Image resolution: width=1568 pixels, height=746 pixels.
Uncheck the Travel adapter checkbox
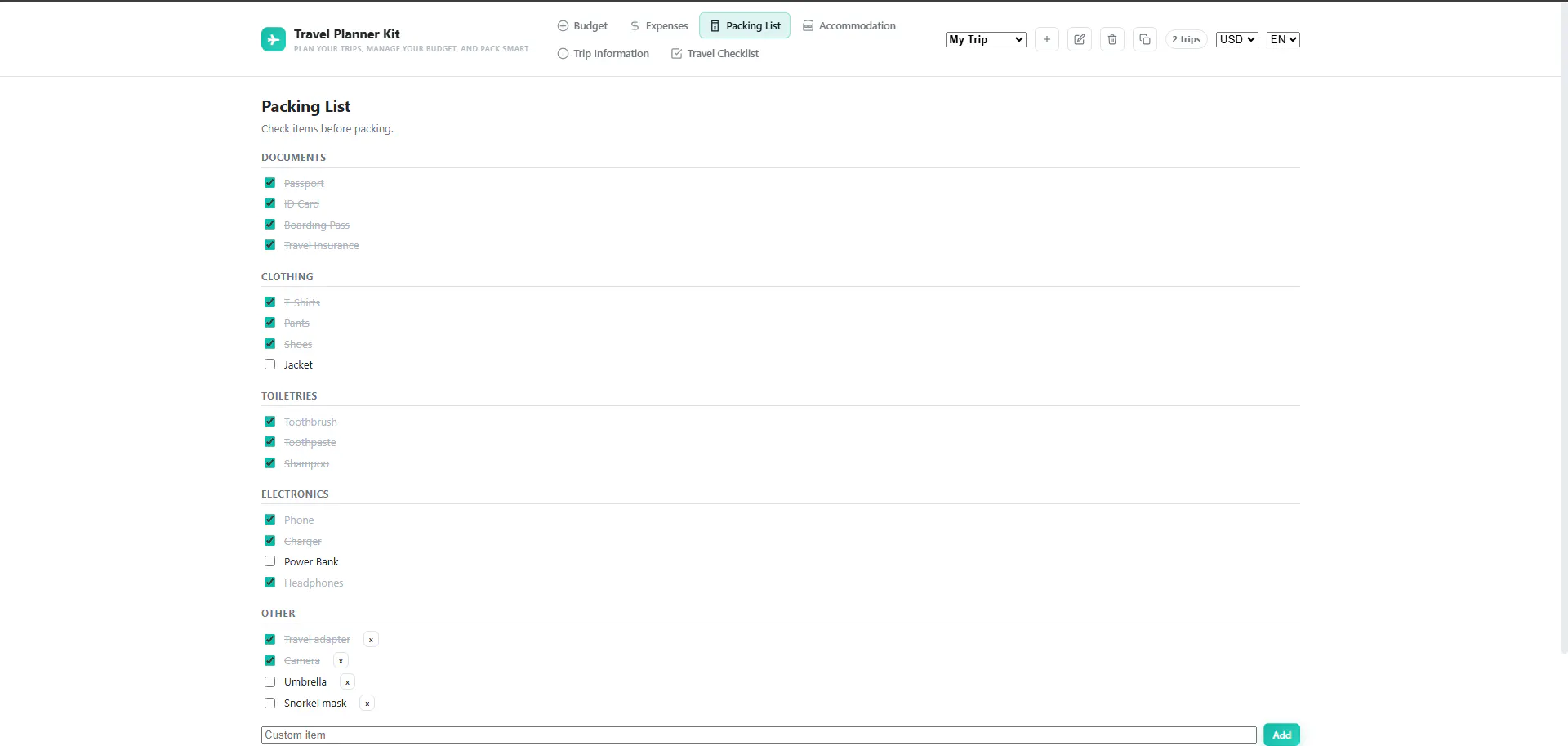[269, 639]
